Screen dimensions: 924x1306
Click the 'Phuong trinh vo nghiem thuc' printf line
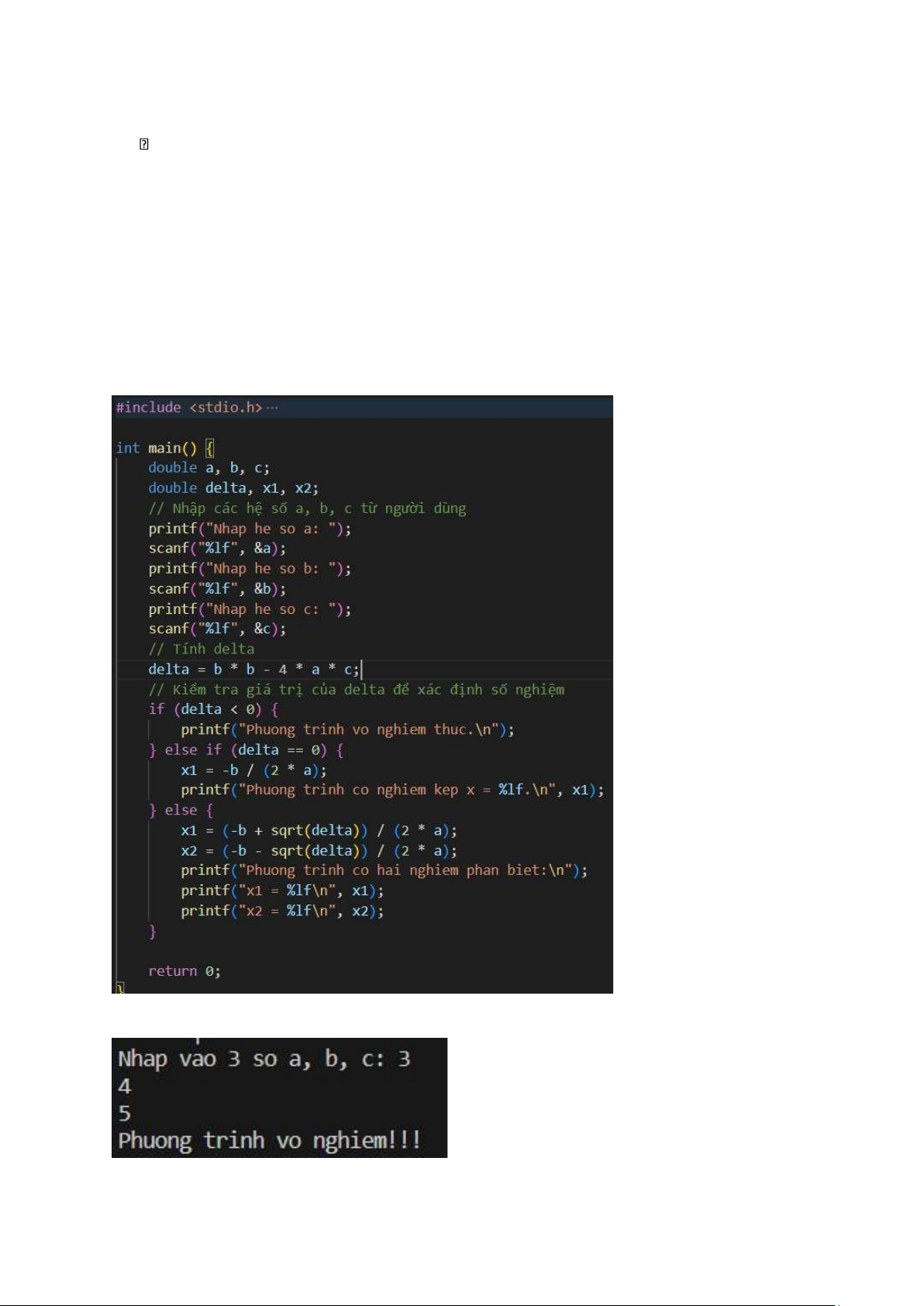pos(347,729)
